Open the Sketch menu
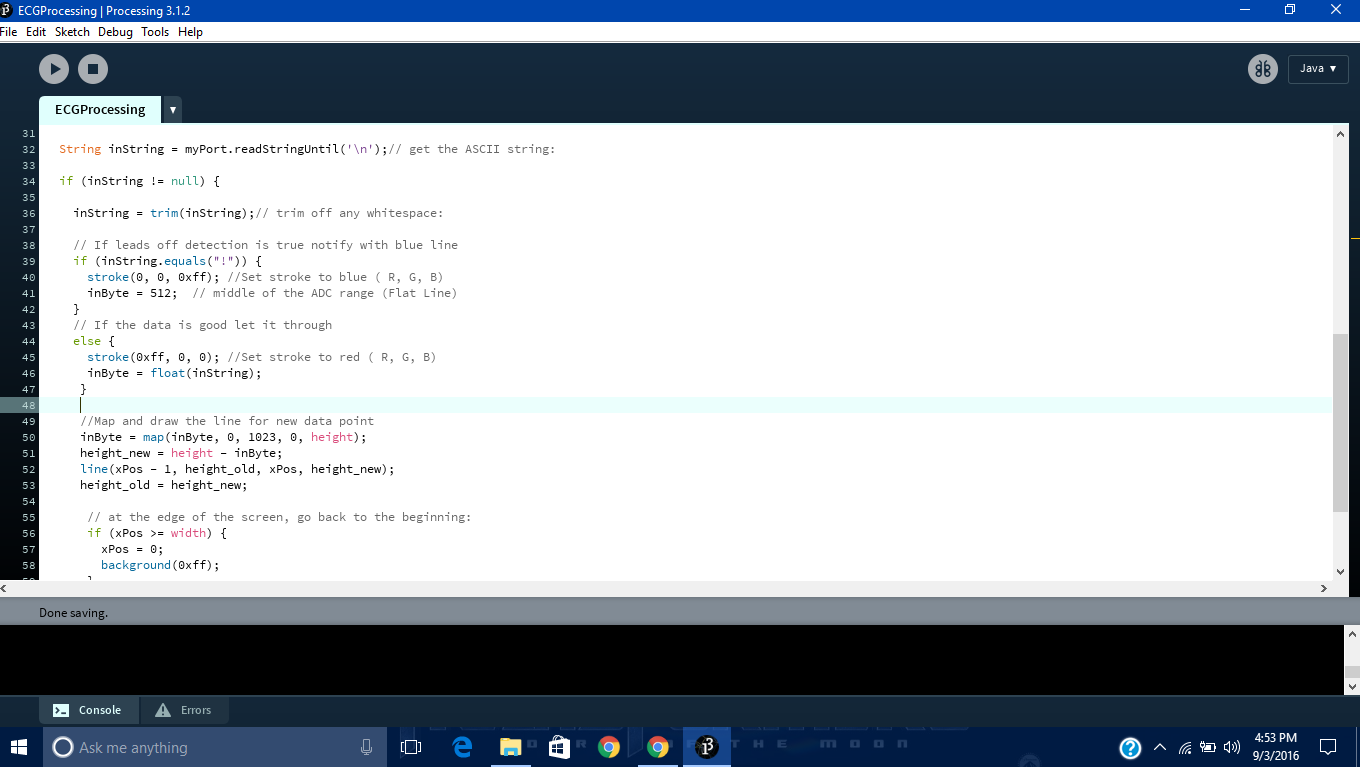Image resolution: width=1360 pixels, height=772 pixels. [72, 32]
